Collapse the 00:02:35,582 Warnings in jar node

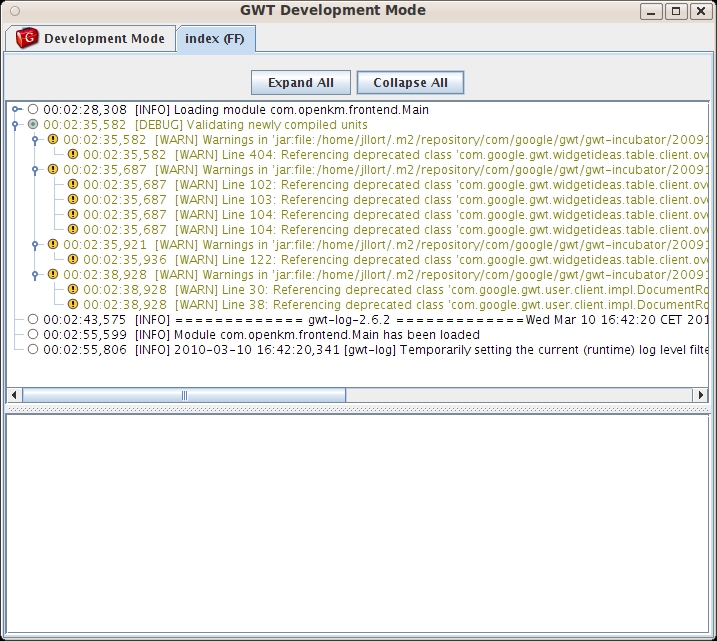pos(35,139)
